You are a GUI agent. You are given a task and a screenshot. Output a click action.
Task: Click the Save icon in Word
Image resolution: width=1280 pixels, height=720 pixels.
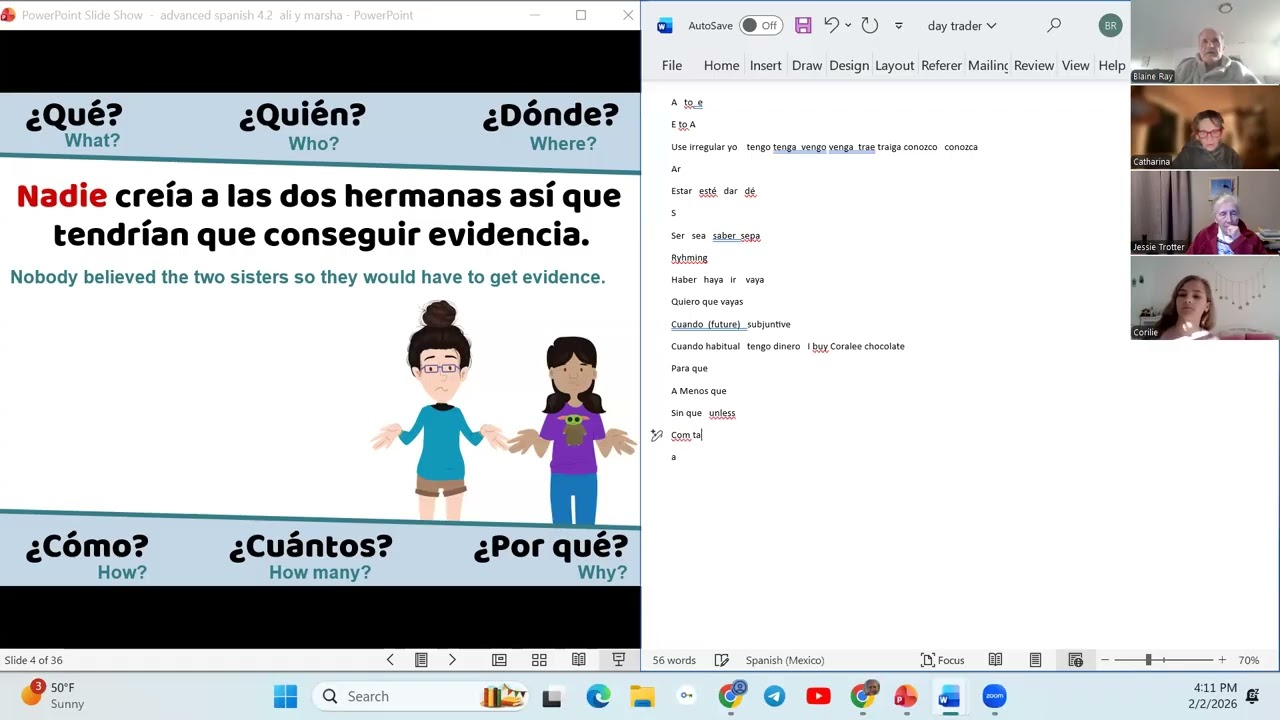803,26
